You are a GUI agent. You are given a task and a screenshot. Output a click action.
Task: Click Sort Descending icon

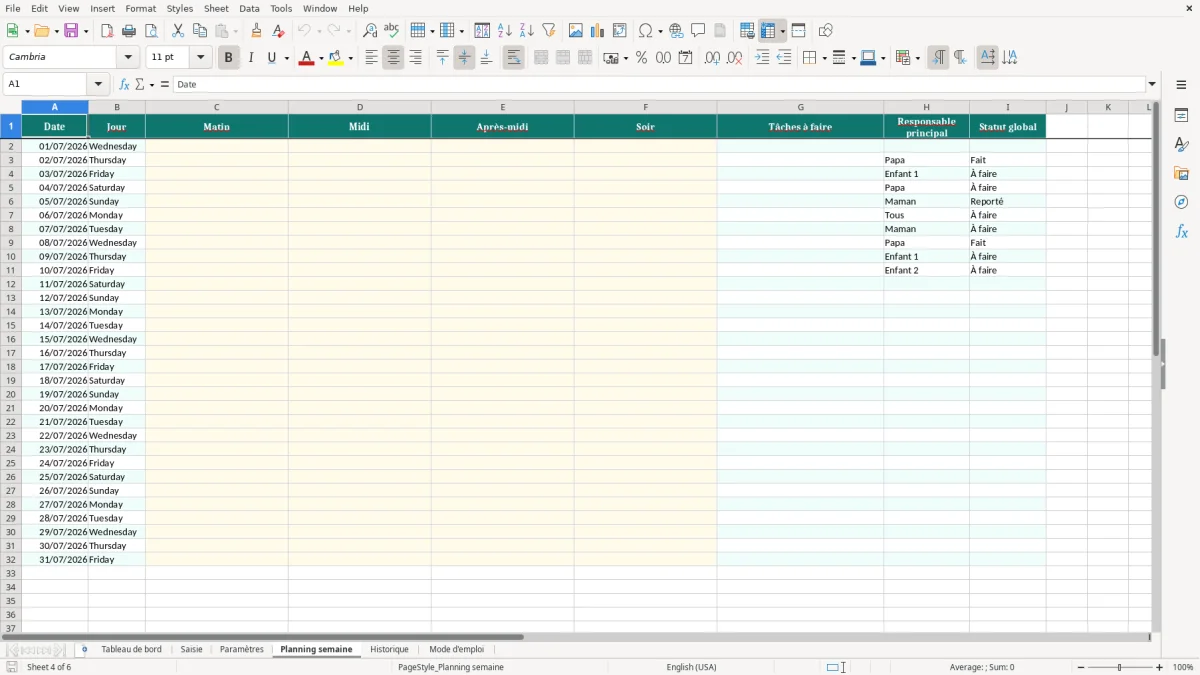(526, 31)
